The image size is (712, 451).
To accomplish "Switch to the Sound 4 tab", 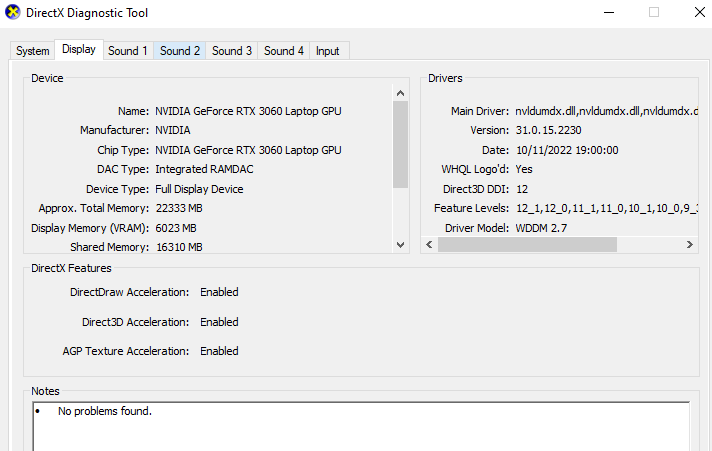I will (x=284, y=51).
